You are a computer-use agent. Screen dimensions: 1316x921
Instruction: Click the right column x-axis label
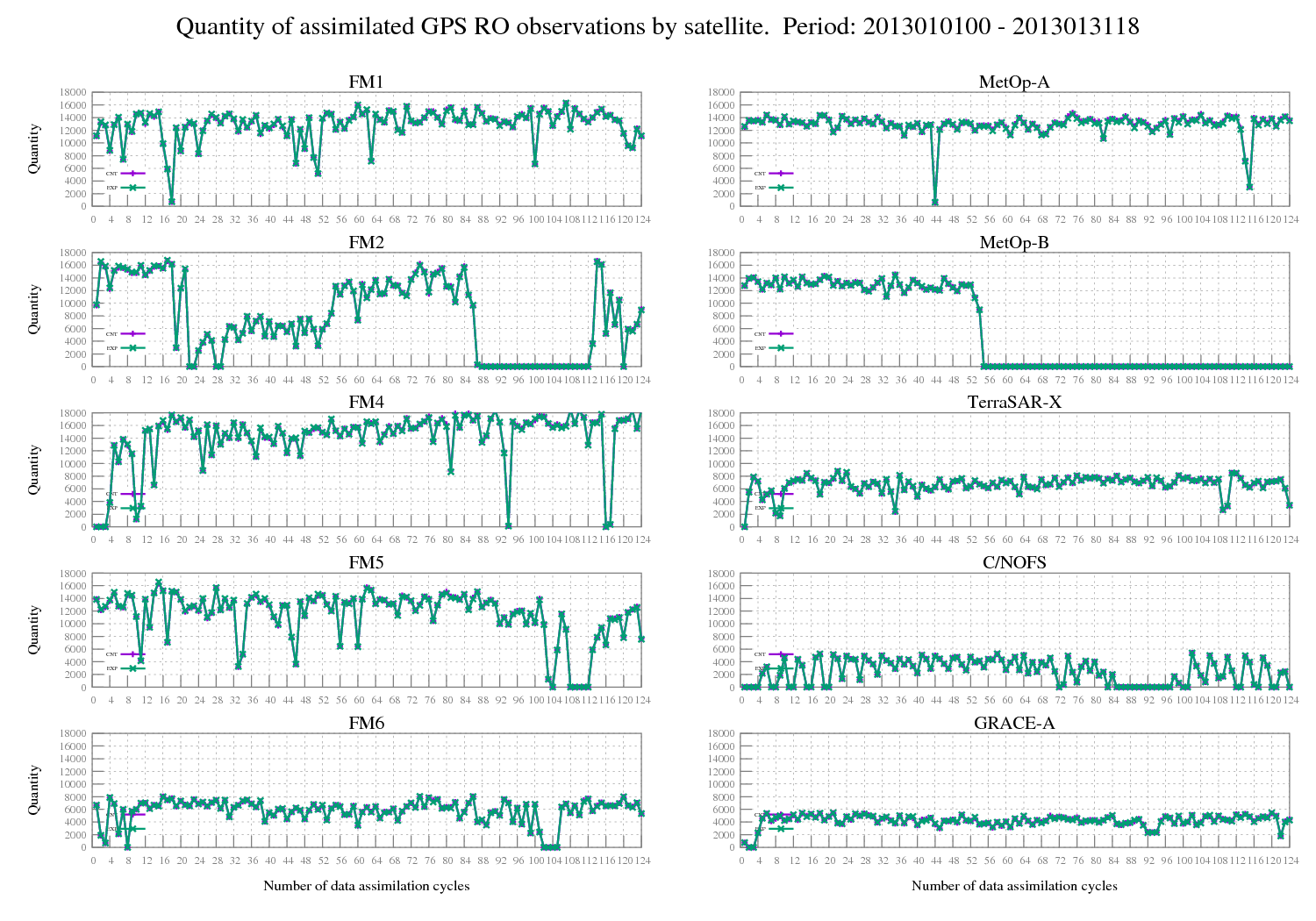click(x=1014, y=886)
